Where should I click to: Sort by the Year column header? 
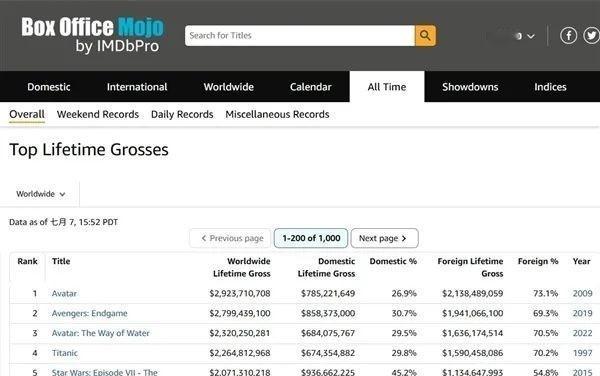[582, 261]
